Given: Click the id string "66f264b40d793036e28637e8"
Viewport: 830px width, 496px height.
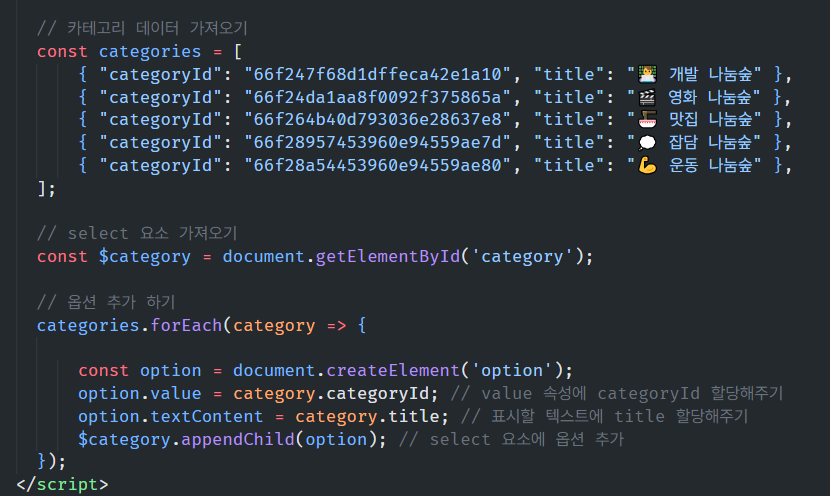Looking at the screenshot, I should (378, 119).
